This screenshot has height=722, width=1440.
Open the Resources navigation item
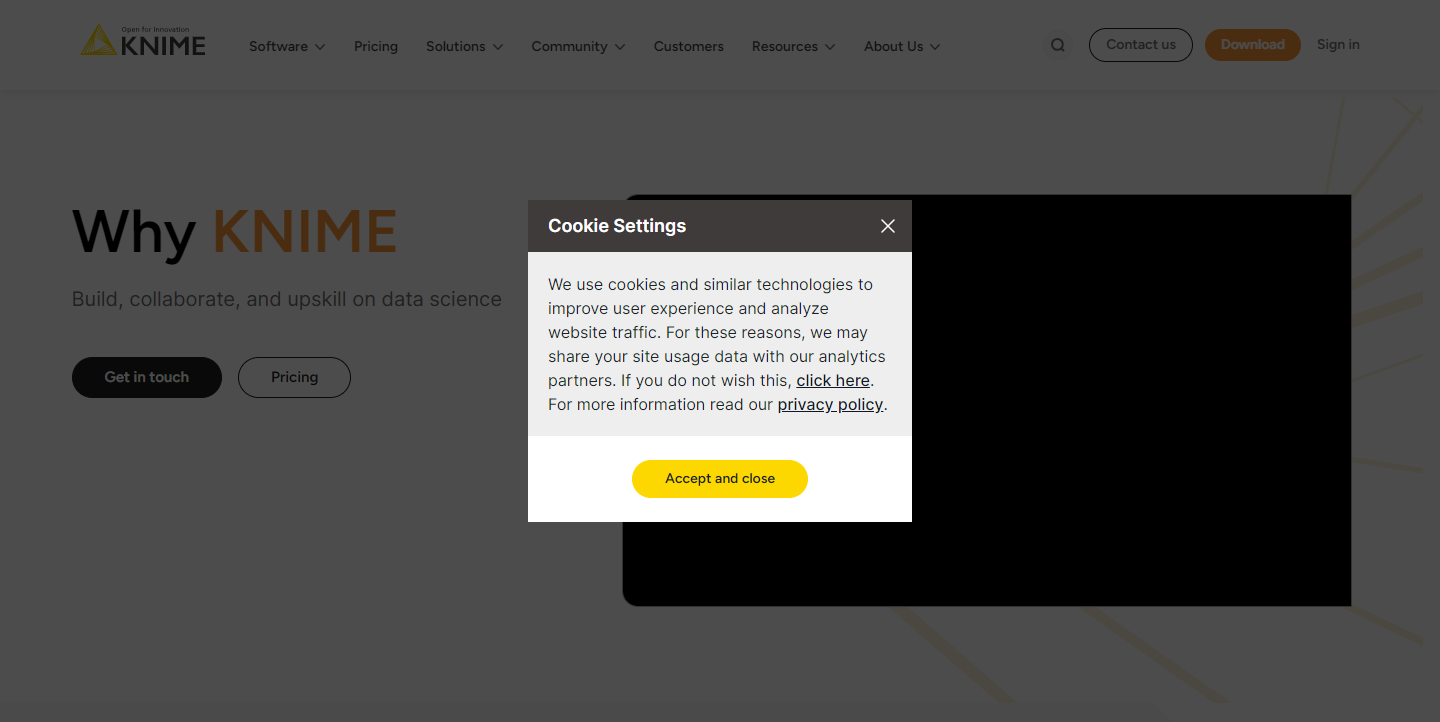(785, 46)
